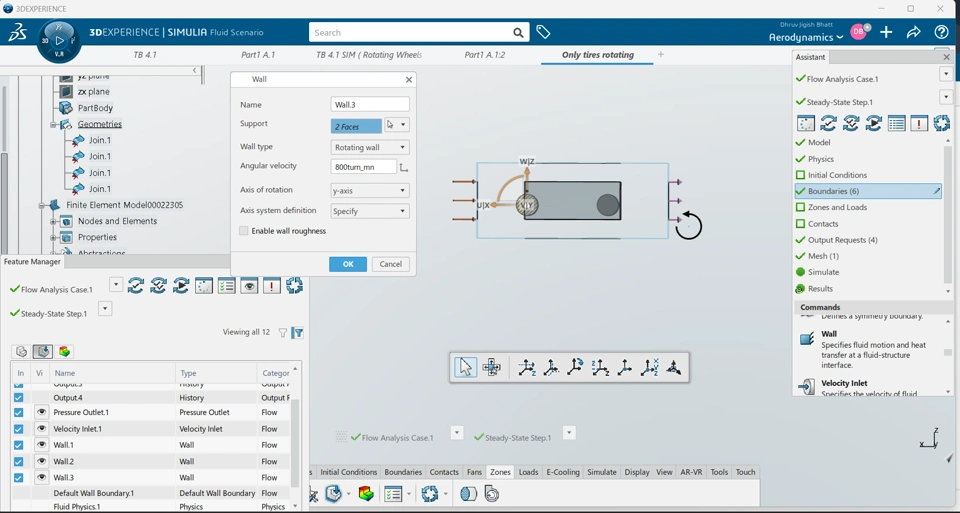The width and height of the screenshot is (960, 513).
Task: Switch to the Boundaries toolbar tab
Action: click(x=403, y=472)
